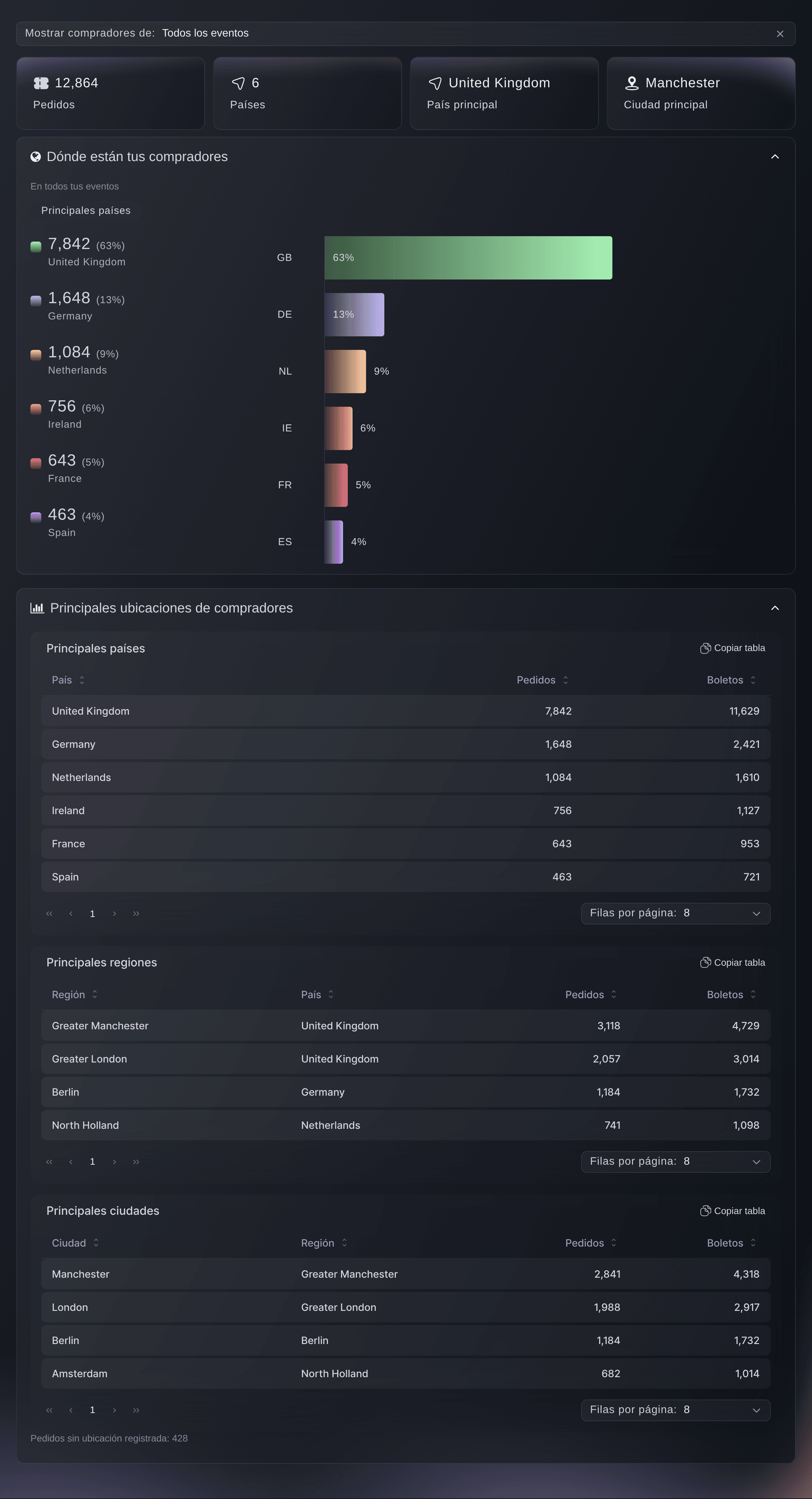The width and height of the screenshot is (812, 1499).
Task: Copy the Principales países table
Action: point(732,648)
